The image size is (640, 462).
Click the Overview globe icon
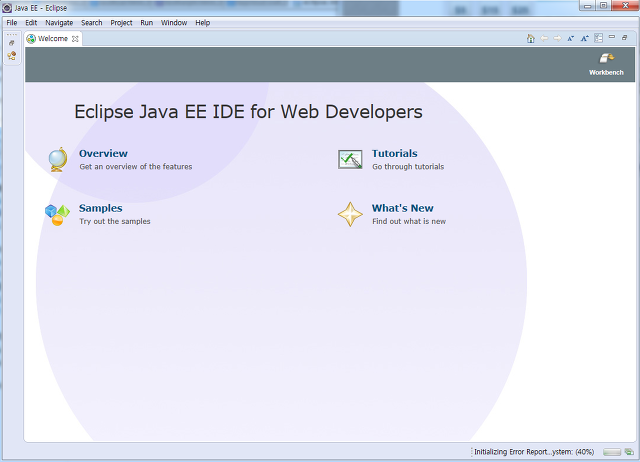click(58, 159)
